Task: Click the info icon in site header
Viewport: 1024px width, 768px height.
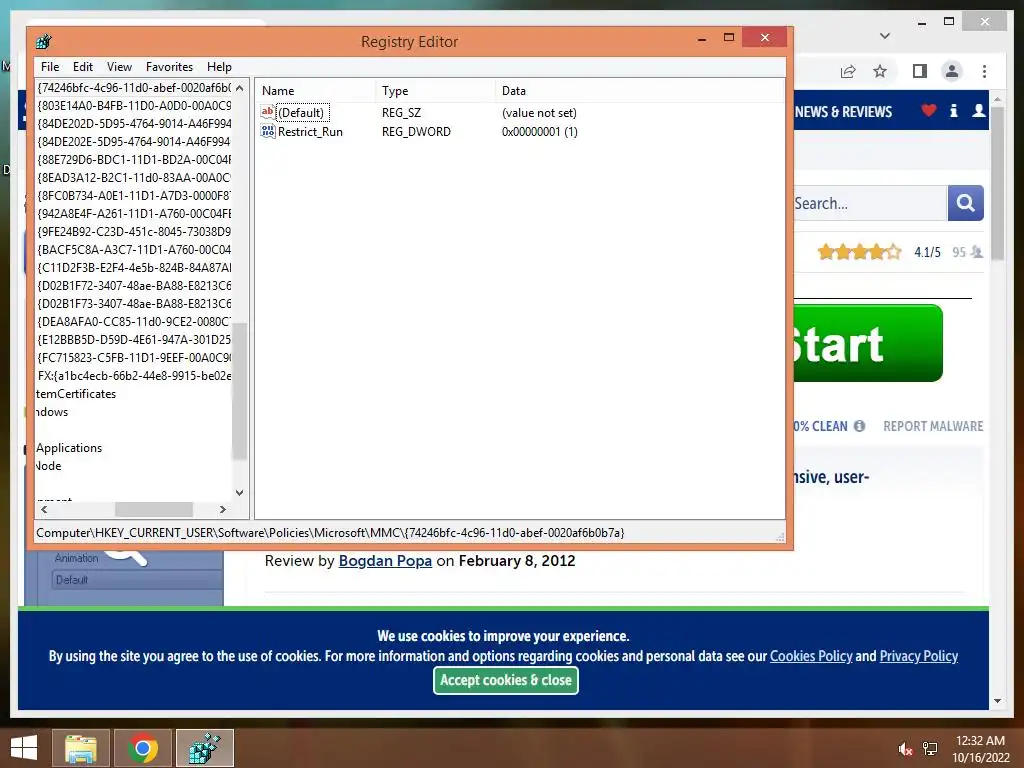Action: 953,111
